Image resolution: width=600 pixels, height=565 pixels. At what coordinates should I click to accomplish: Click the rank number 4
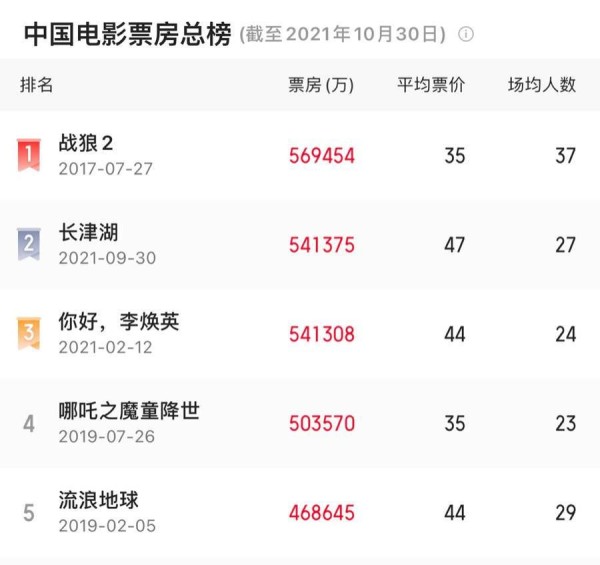[x=29, y=423]
